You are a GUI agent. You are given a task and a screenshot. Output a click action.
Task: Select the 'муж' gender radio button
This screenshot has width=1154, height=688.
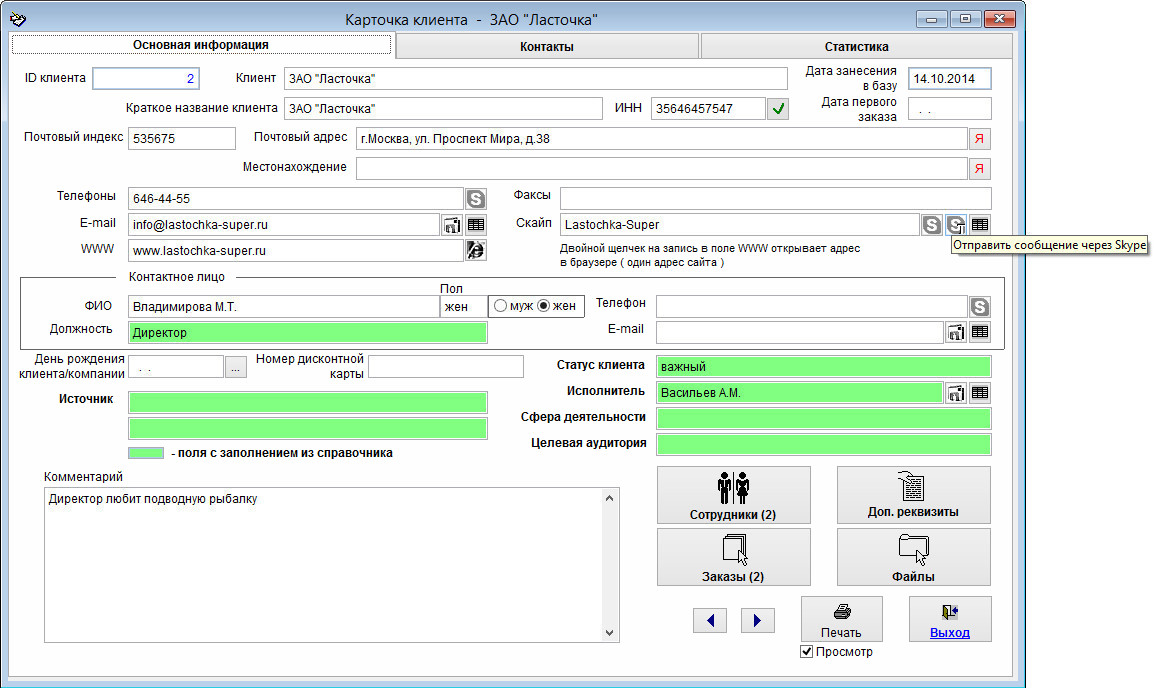pyautogui.click(x=500, y=306)
